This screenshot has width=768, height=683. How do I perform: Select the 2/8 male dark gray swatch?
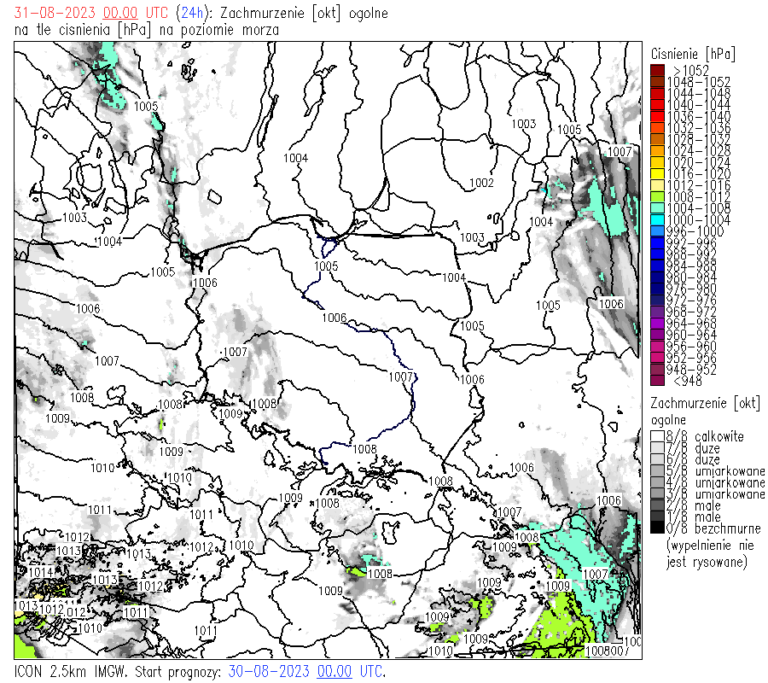tap(657, 505)
